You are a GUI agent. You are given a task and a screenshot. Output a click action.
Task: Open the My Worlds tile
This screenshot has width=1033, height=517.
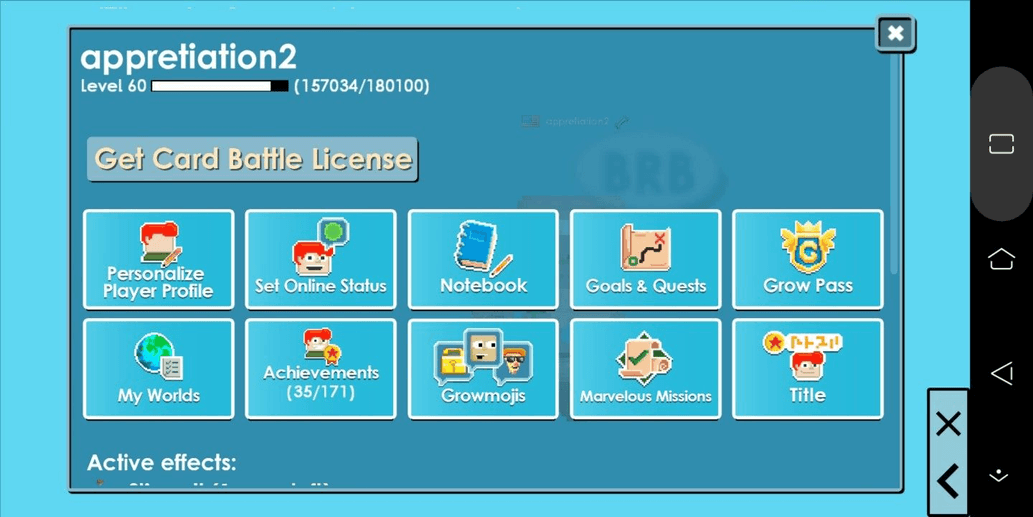[159, 369]
